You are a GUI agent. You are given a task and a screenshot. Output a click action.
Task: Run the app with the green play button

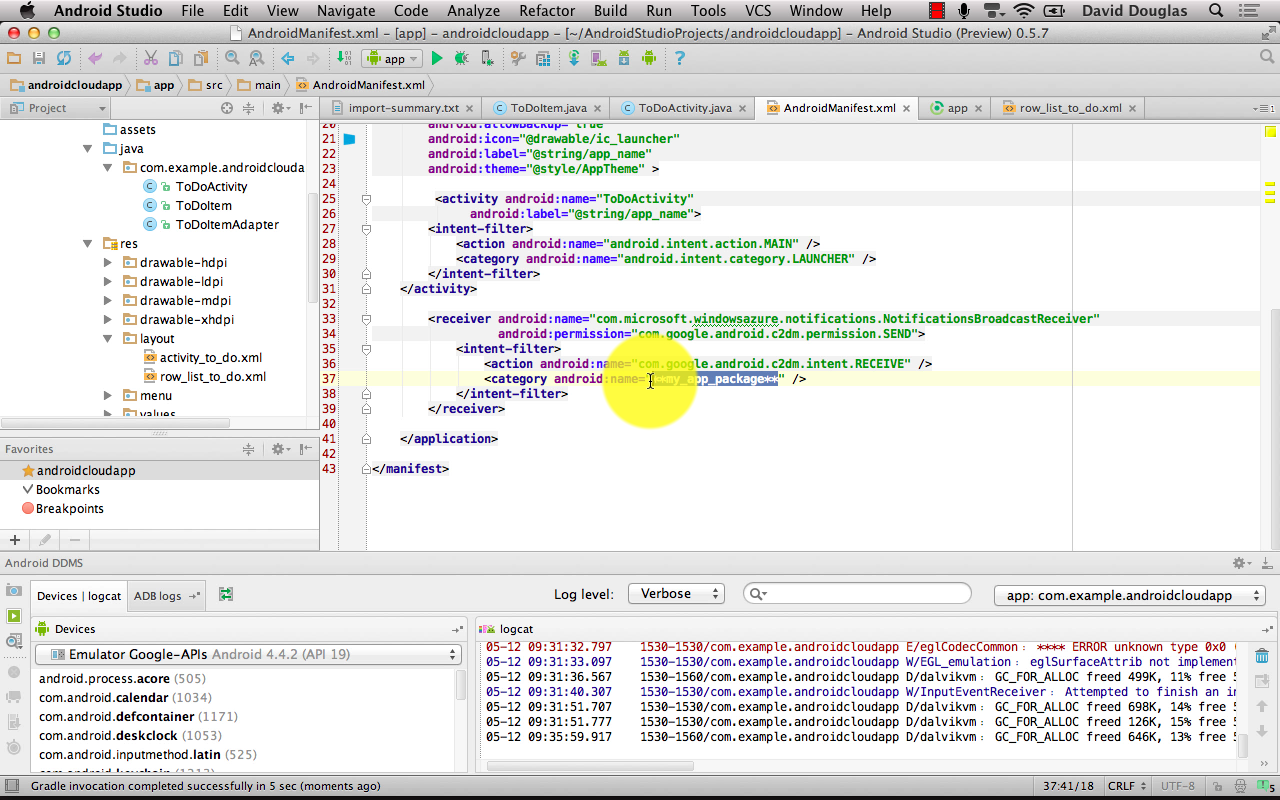[437, 59]
